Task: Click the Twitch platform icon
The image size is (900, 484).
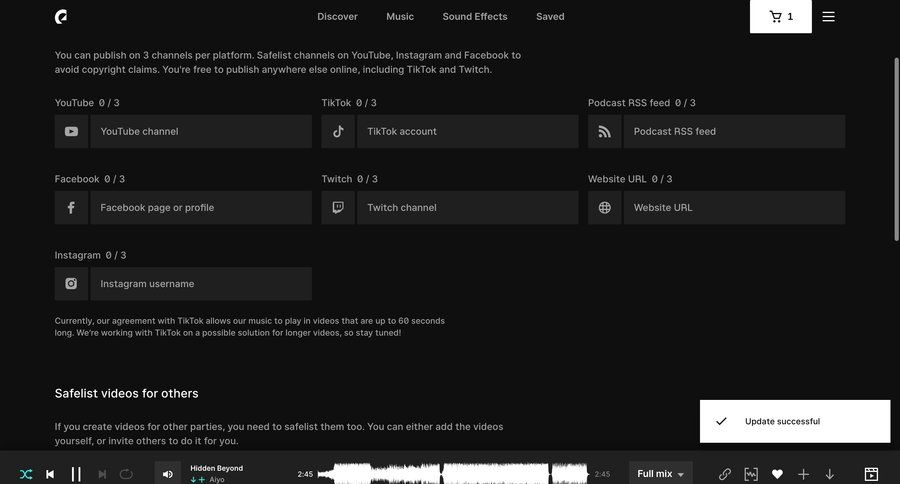Action: click(x=338, y=208)
